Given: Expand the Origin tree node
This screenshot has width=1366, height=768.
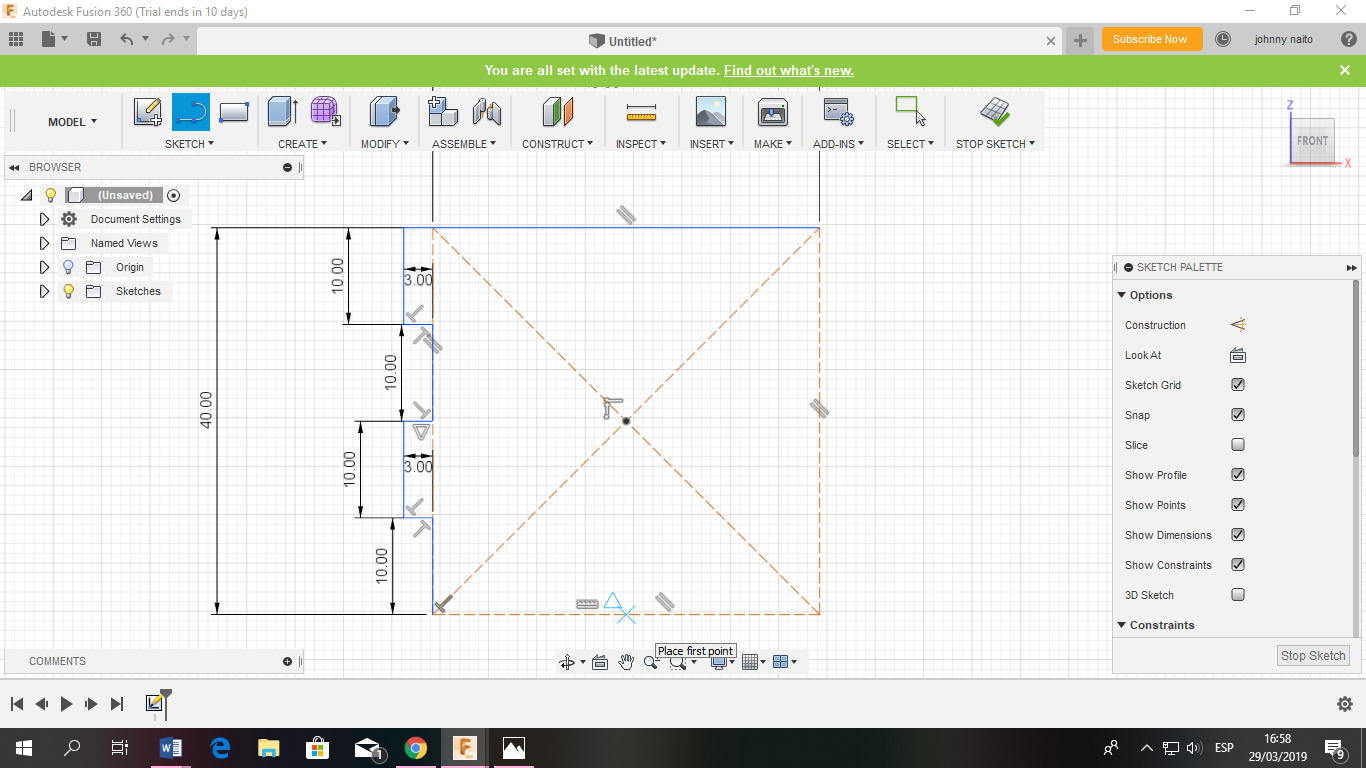Looking at the screenshot, I should coord(44,267).
